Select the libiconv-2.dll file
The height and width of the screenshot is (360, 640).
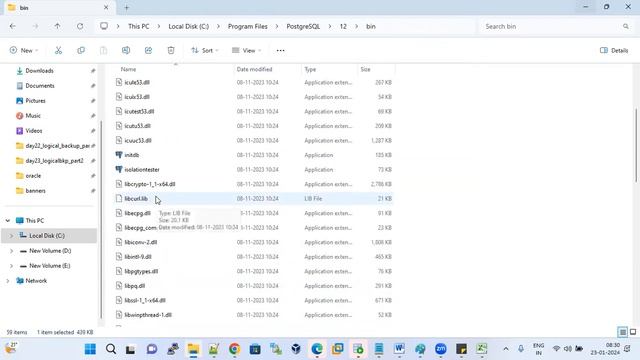pos(140,242)
